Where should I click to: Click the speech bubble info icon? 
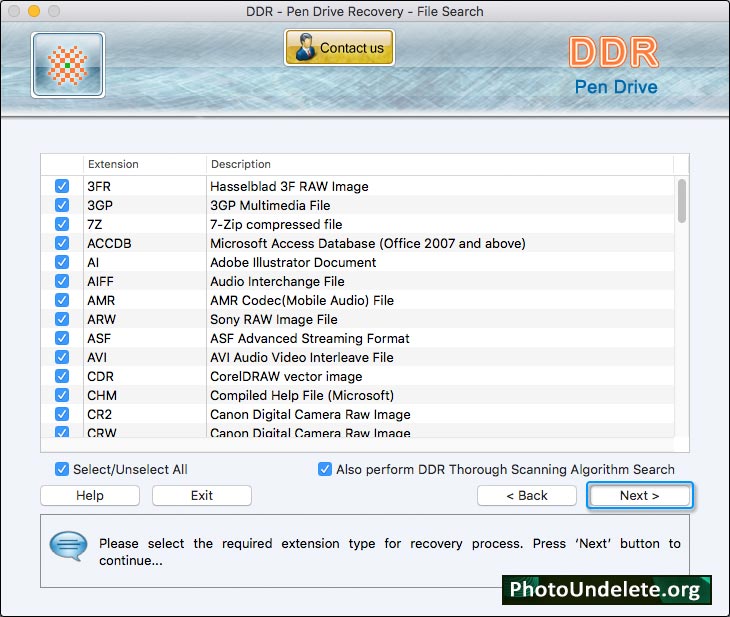pyautogui.click(x=68, y=546)
